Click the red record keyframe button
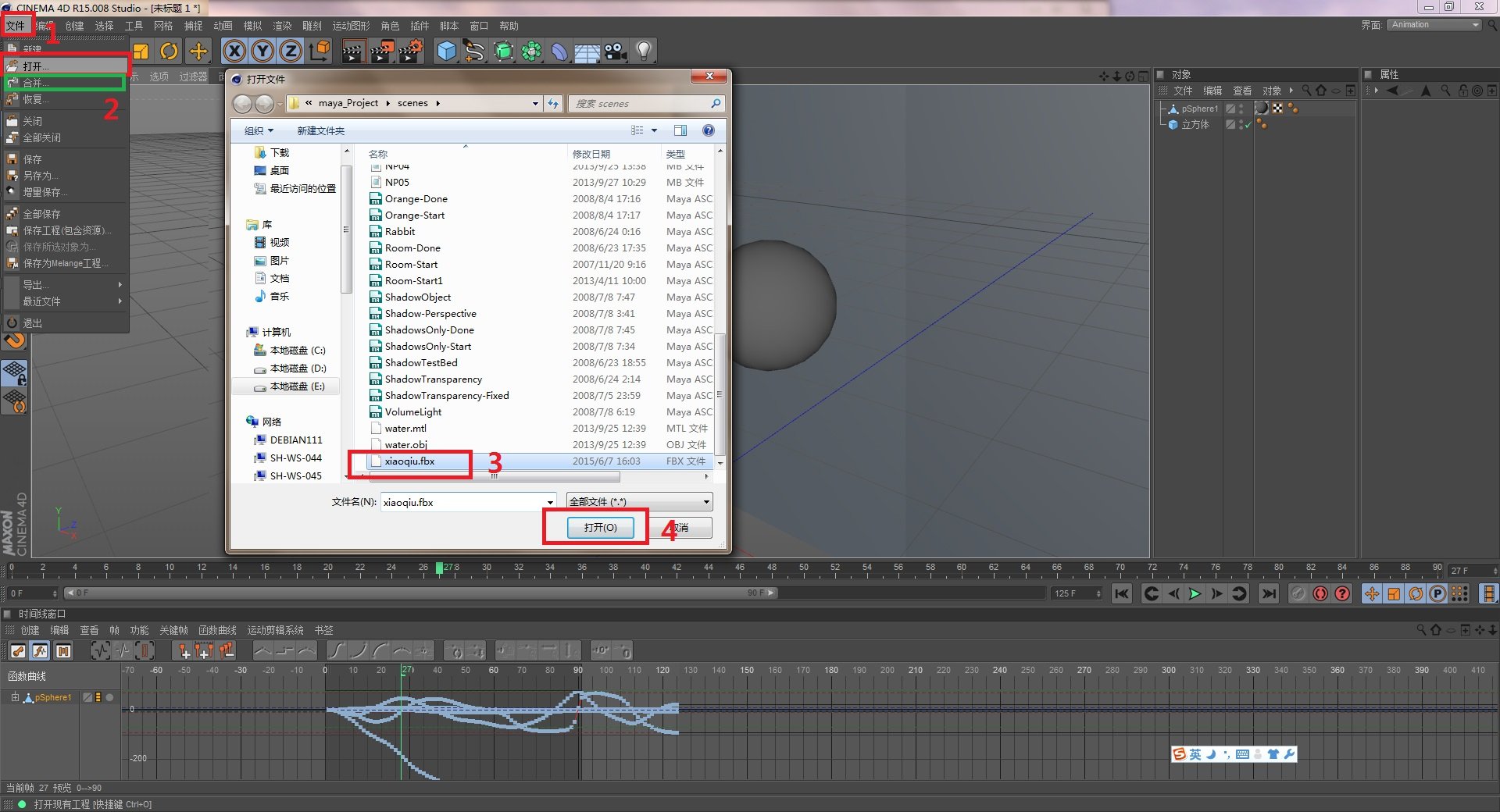 click(1320, 594)
